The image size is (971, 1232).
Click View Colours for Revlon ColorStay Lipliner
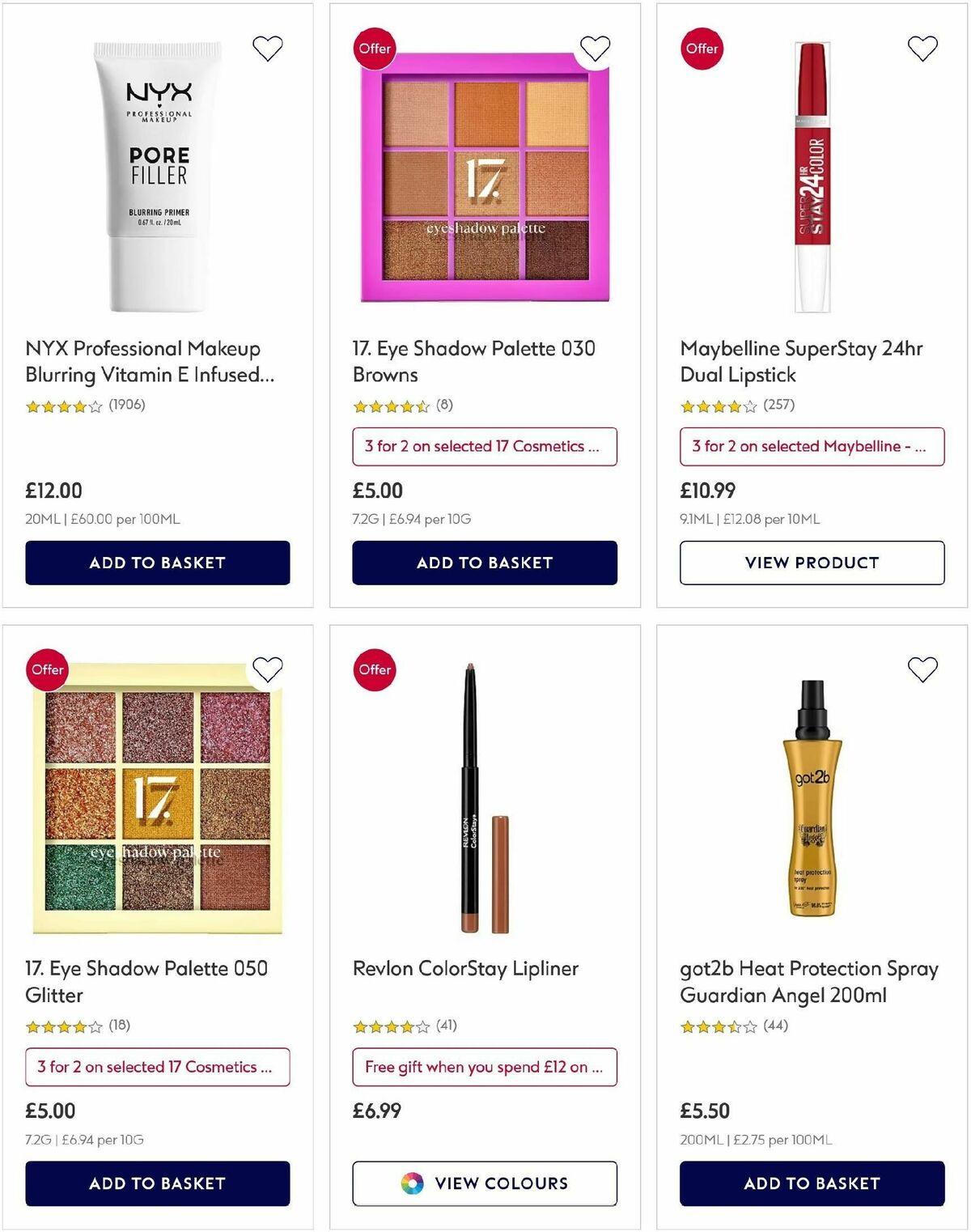point(484,1183)
